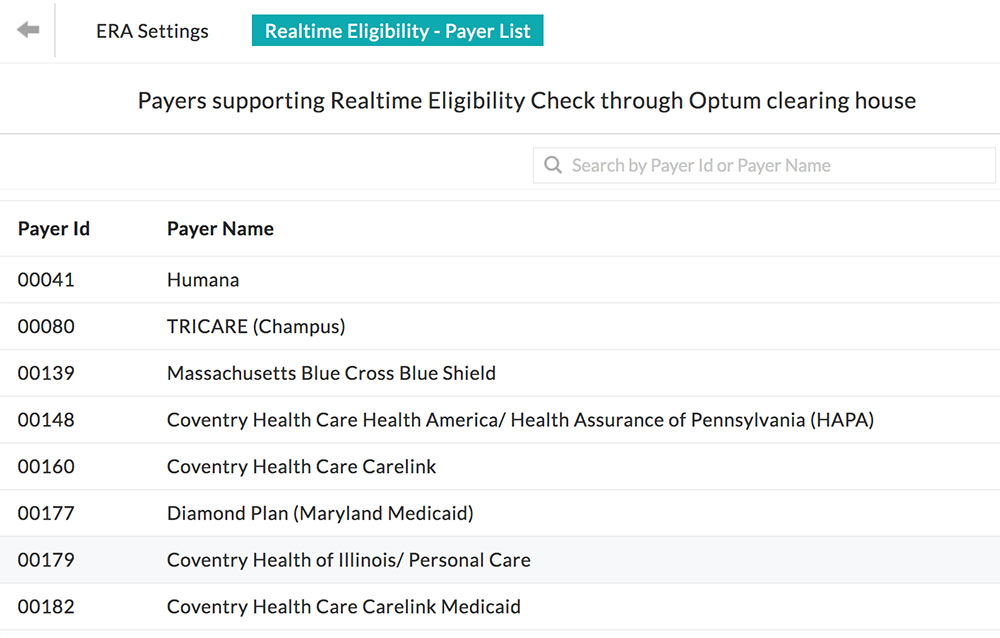Click the Payer Id column header
This screenshot has width=1000, height=638.
(x=54, y=229)
